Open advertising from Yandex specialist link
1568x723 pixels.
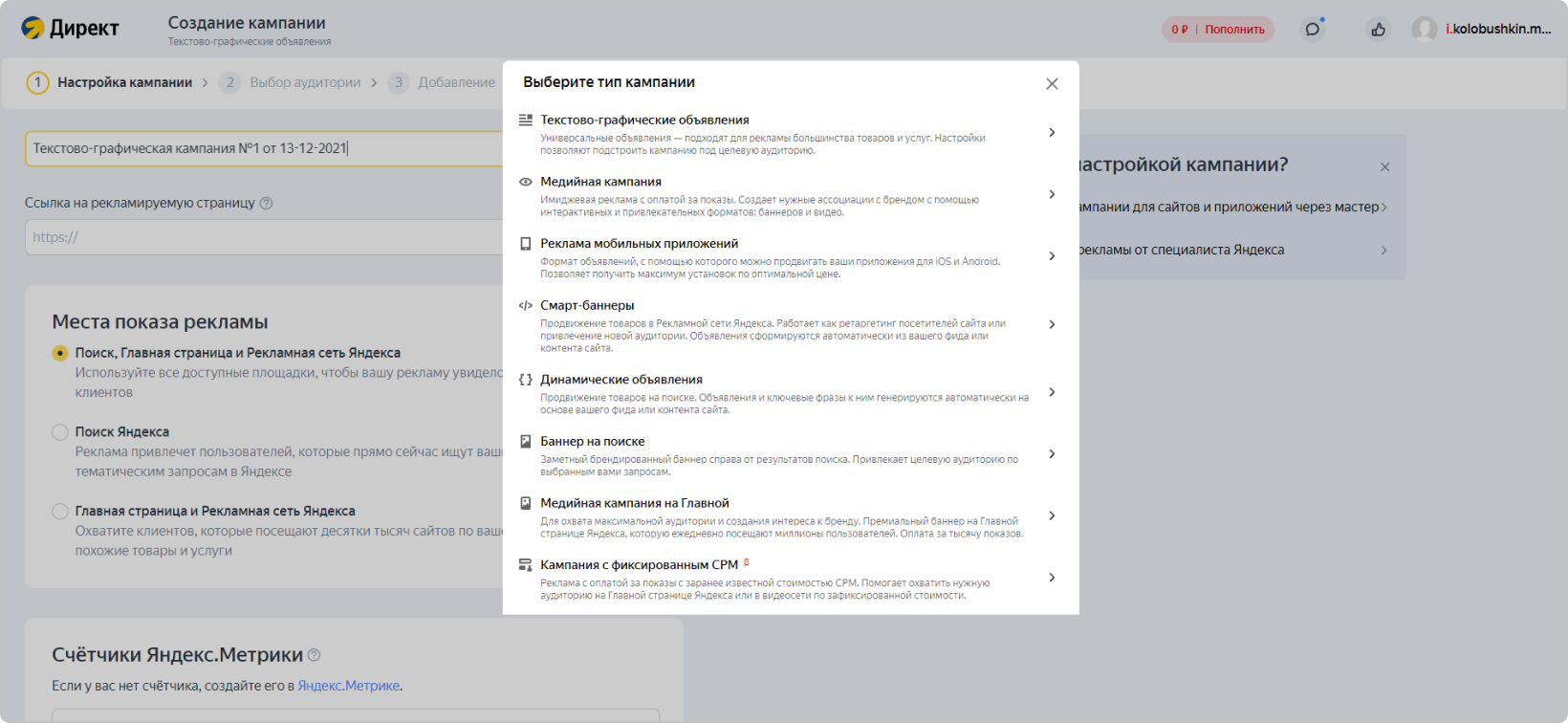click(1182, 251)
